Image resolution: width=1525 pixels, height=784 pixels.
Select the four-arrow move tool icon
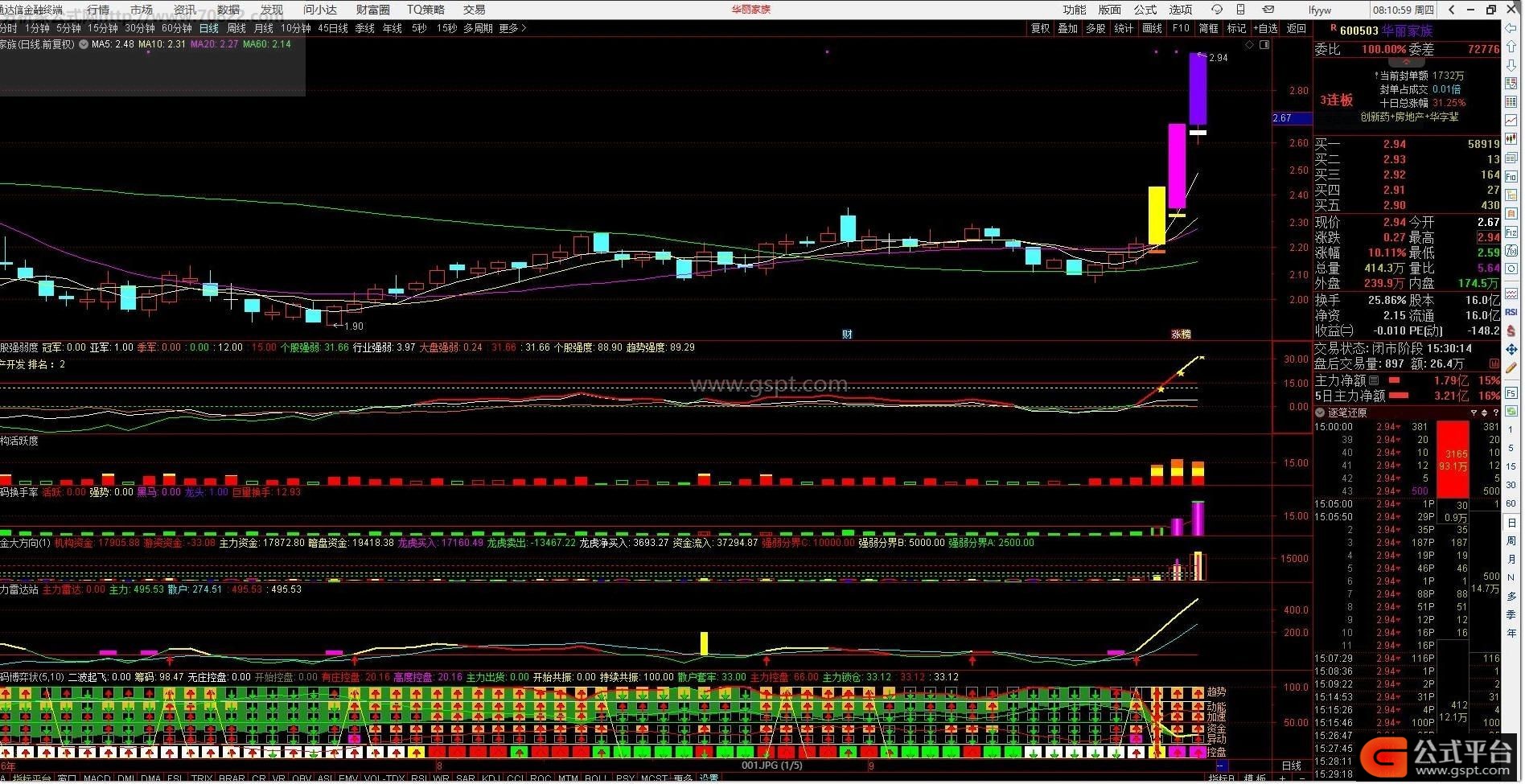[x=1511, y=349]
